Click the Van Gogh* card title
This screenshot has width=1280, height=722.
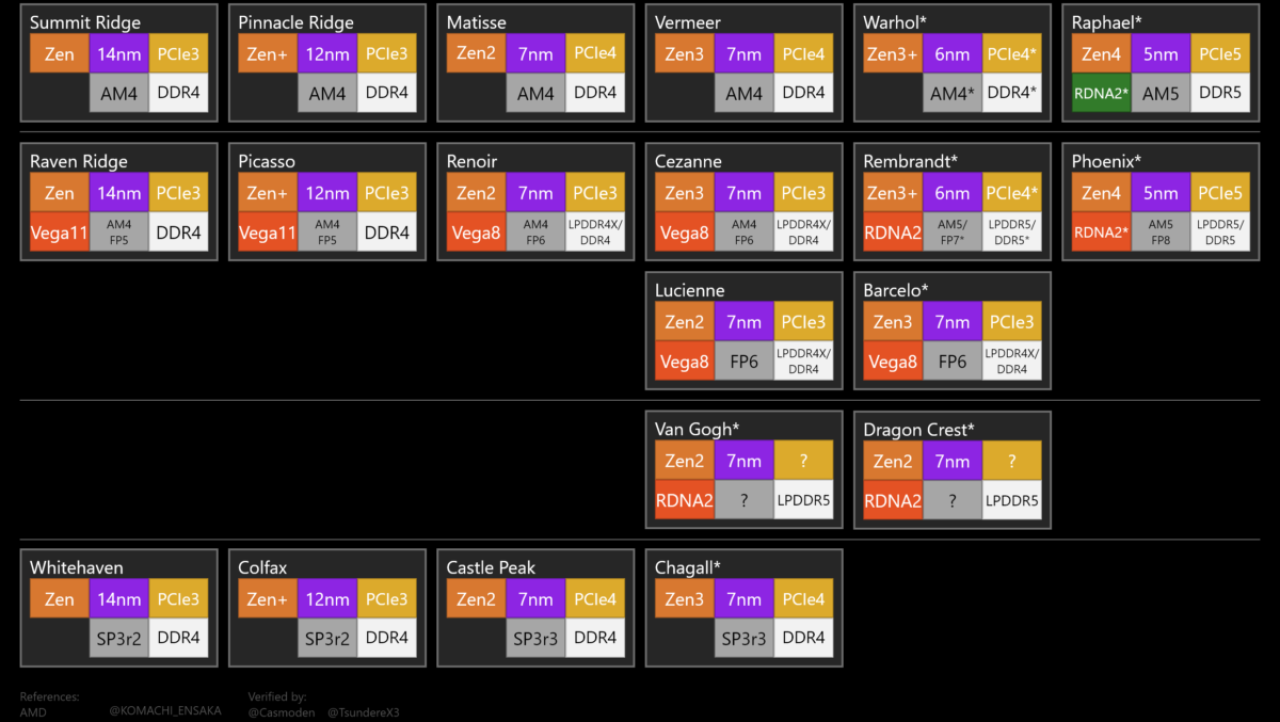click(x=697, y=429)
